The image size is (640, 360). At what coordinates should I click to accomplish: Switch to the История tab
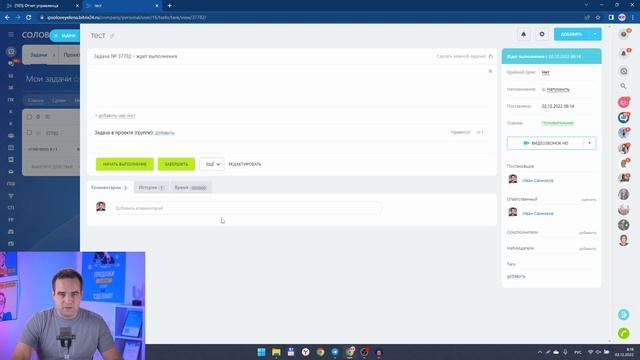151,187
